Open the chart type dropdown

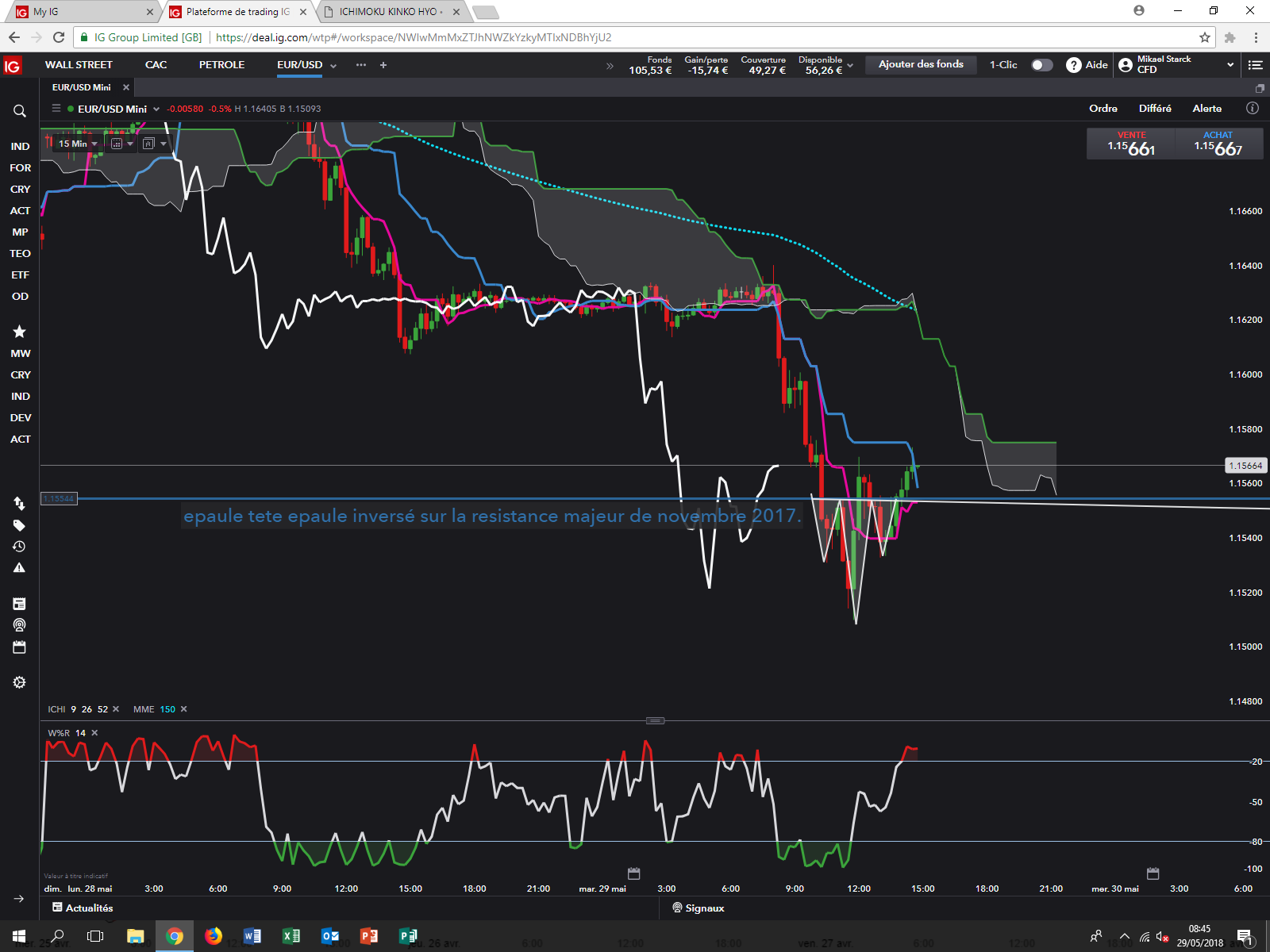[x=155, y=144]
